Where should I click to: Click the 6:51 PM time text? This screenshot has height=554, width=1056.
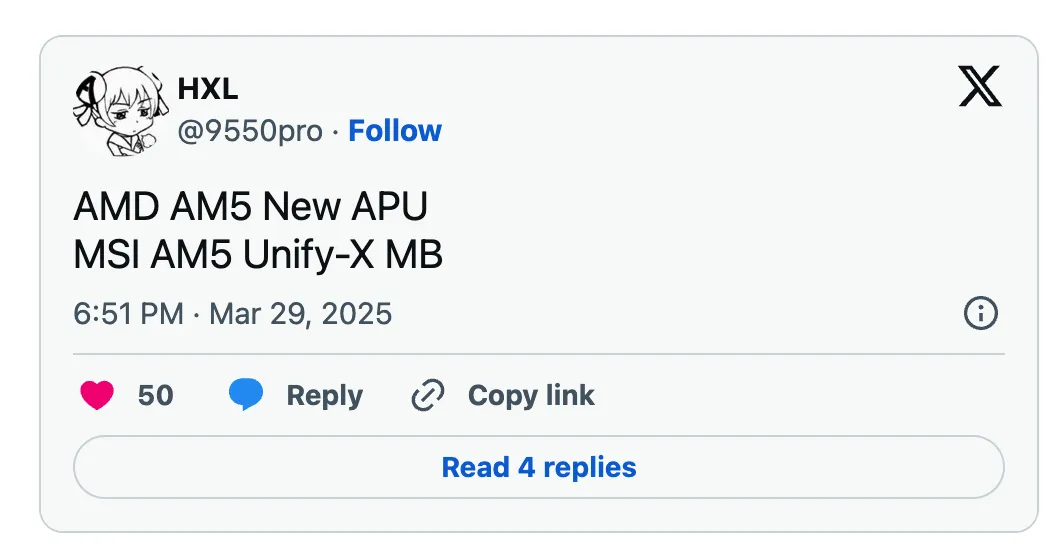pyautogui.click(x=128, y=314)
